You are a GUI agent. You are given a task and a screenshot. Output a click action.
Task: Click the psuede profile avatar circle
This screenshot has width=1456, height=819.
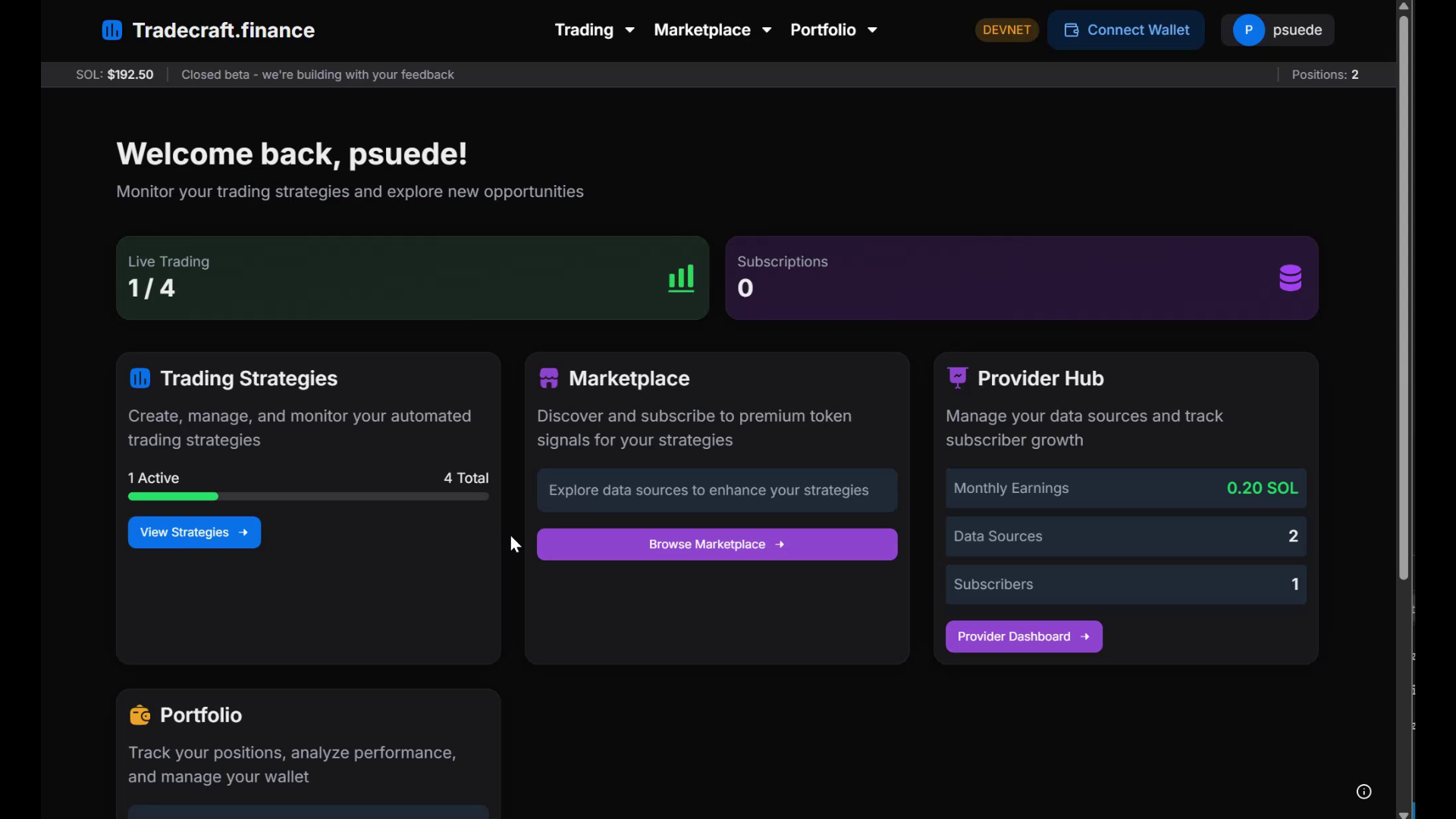(x=1248, y=30)
